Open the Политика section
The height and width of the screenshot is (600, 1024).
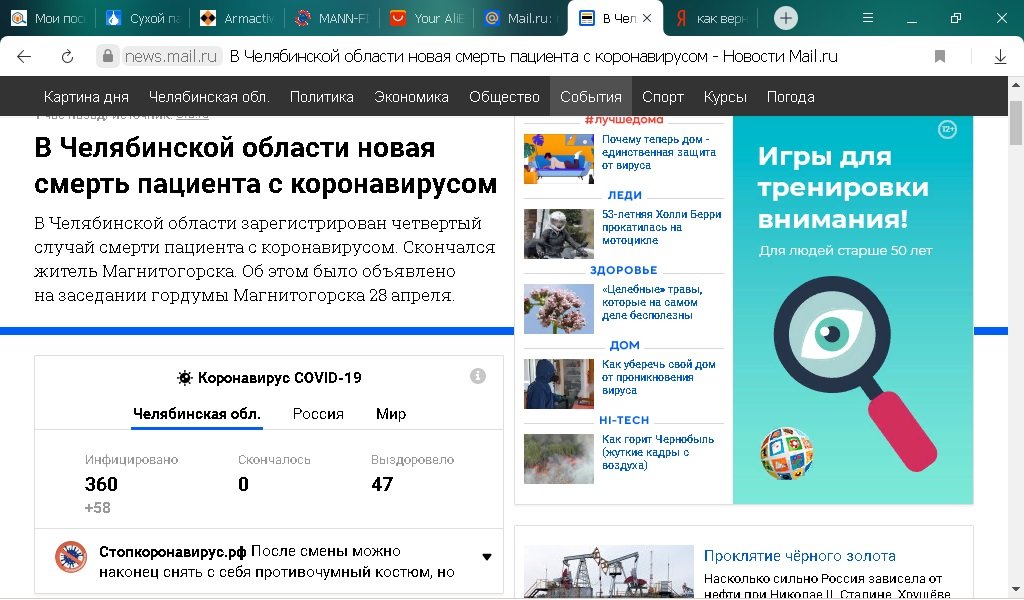click(322, 97)
